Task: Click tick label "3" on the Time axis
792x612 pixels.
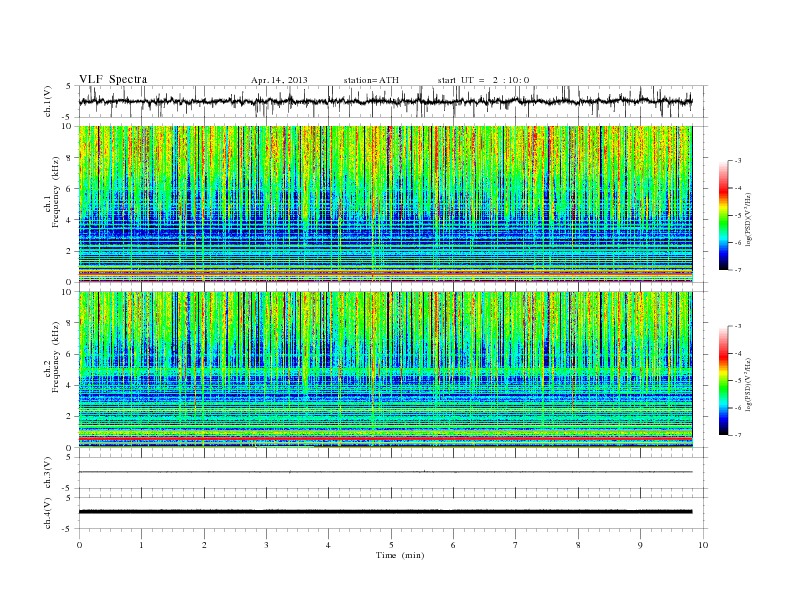Action: (x=266, y=545)
